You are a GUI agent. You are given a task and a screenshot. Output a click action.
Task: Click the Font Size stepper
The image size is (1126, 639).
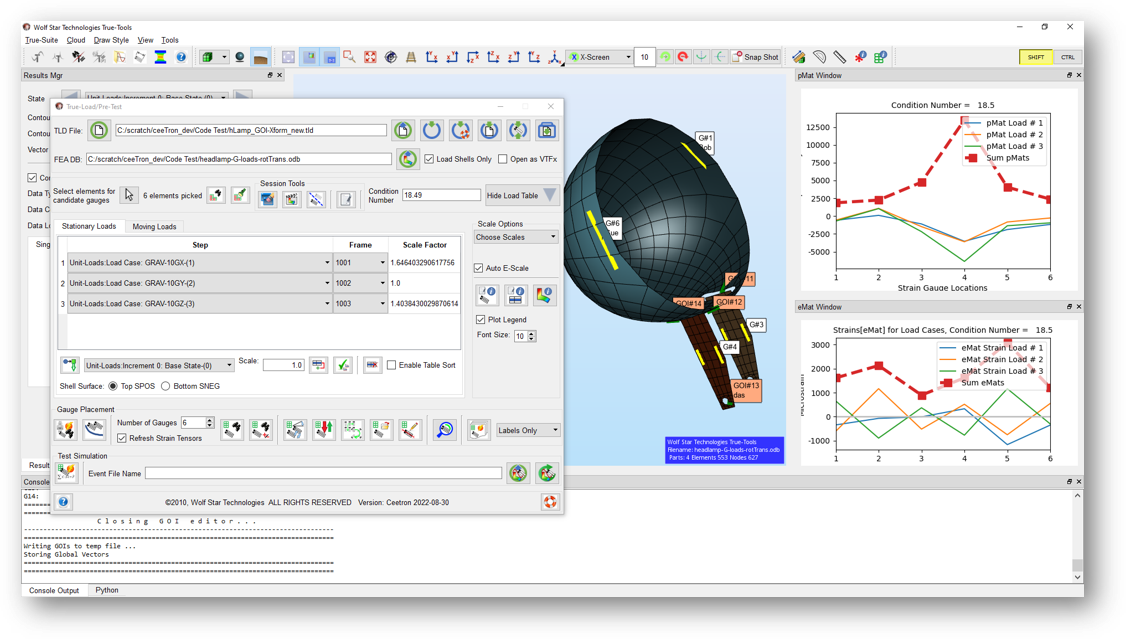tap(531, 336)
